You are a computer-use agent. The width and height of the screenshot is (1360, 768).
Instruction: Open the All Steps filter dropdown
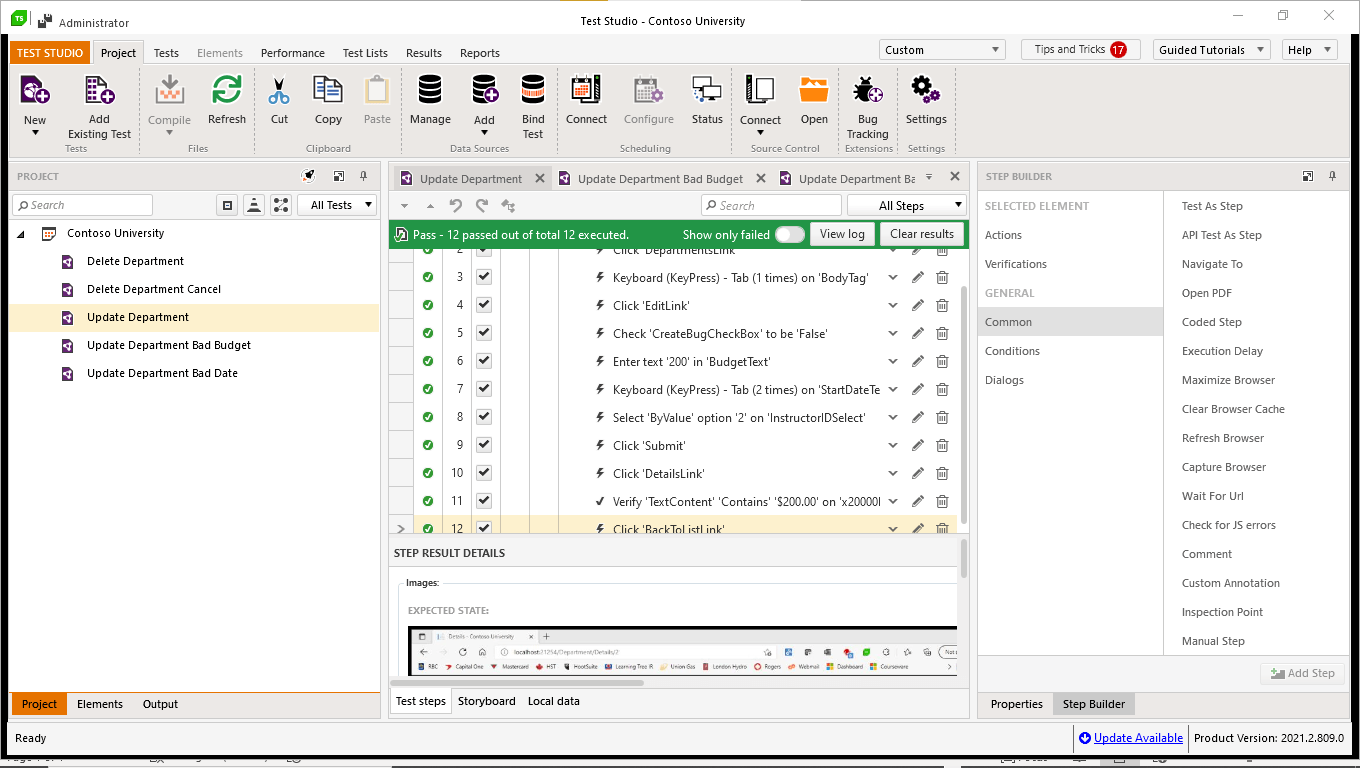(907, 205)
